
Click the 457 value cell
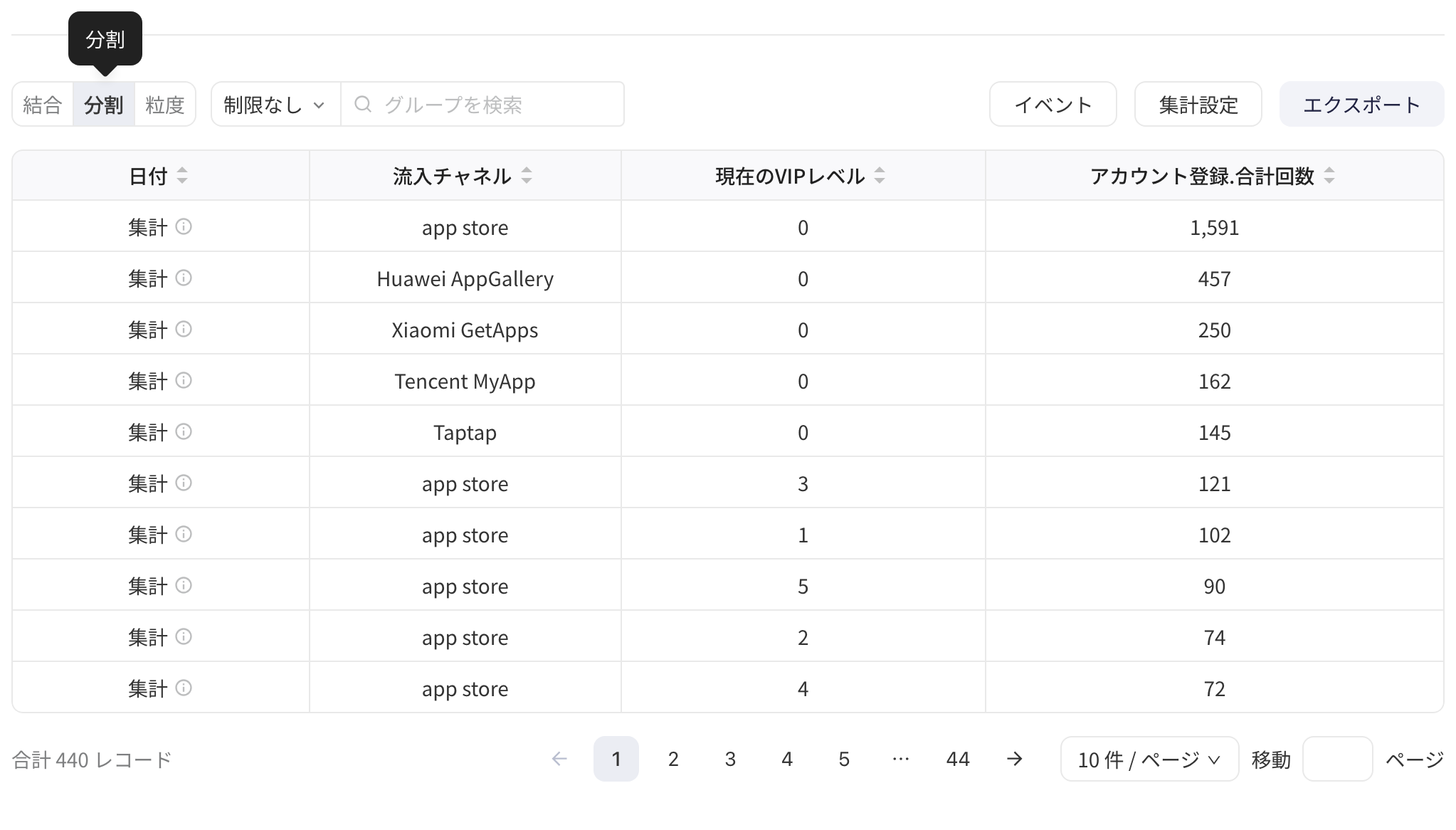[1215, 278]
